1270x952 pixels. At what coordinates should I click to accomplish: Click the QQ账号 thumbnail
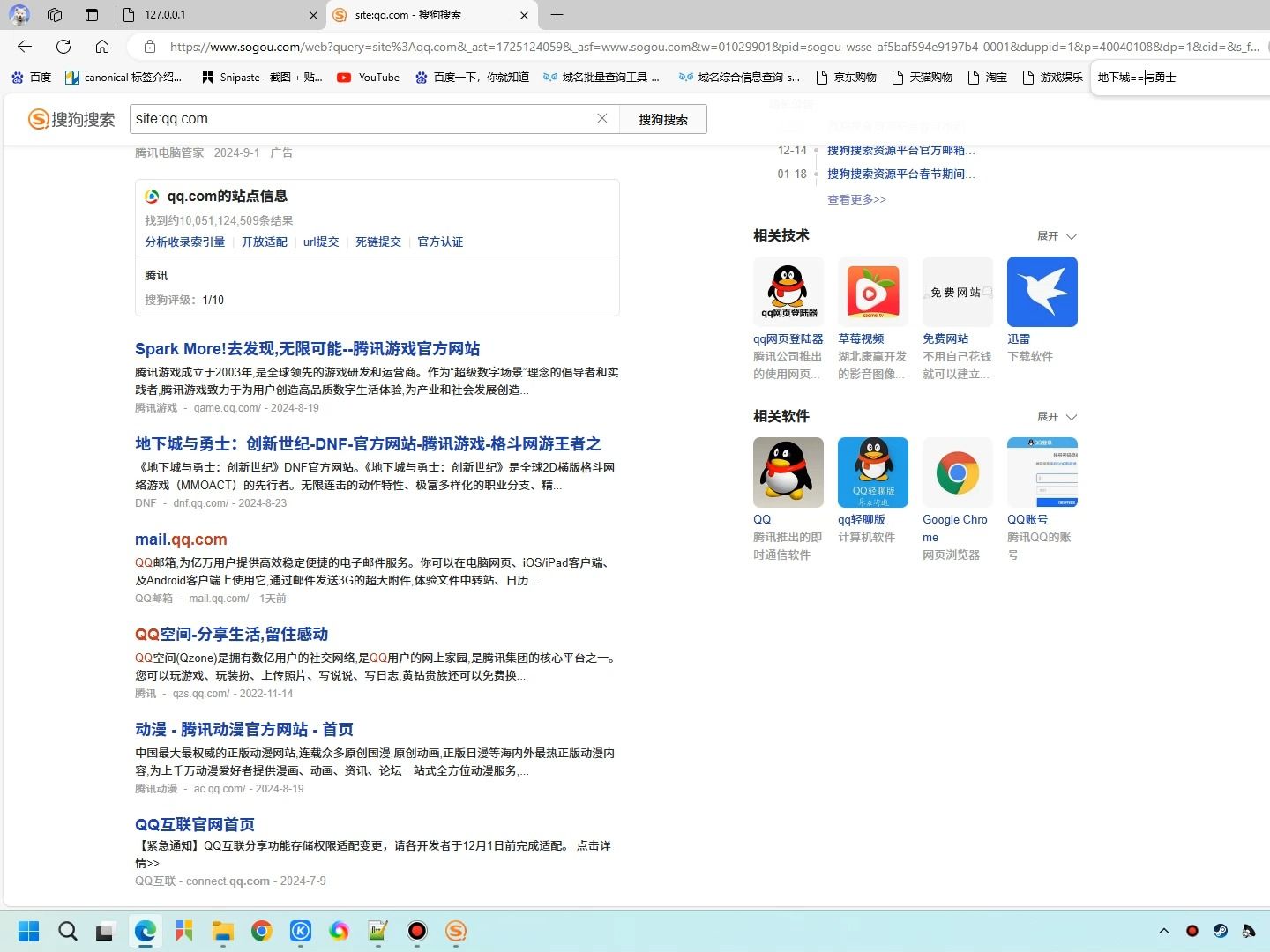click(1042, 472)
